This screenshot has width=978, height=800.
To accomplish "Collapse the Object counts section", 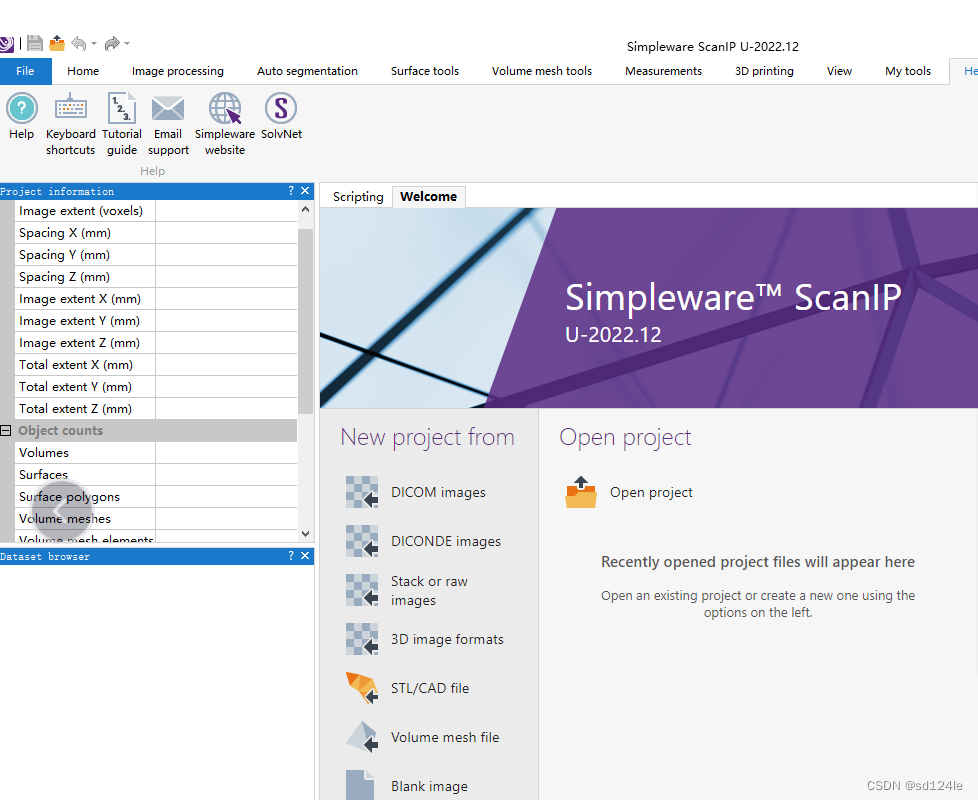I will coord(6,430).
